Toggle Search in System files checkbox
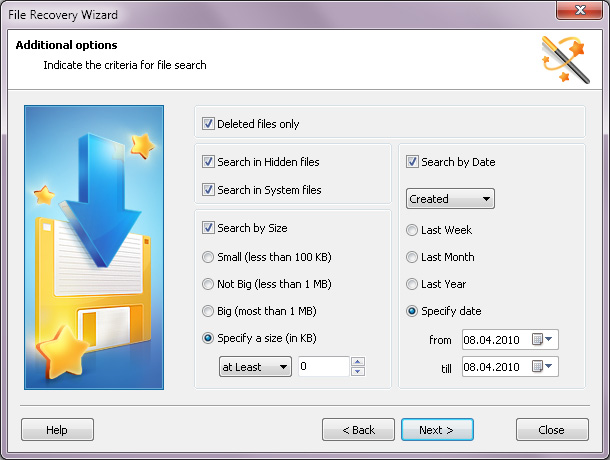This screenshot has width=610, height=460. click(208, 190)
